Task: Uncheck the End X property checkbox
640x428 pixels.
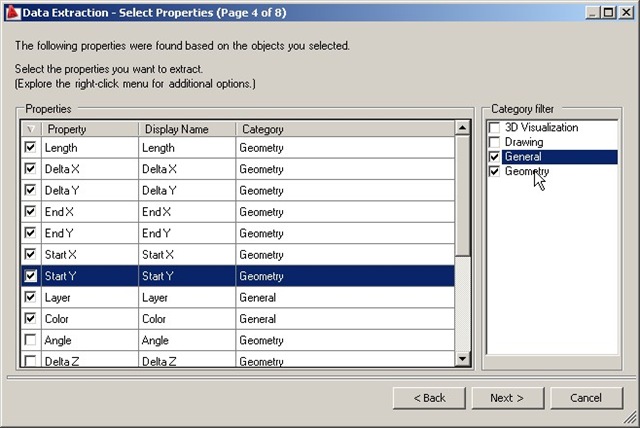Action: click(x=30, y=211)
